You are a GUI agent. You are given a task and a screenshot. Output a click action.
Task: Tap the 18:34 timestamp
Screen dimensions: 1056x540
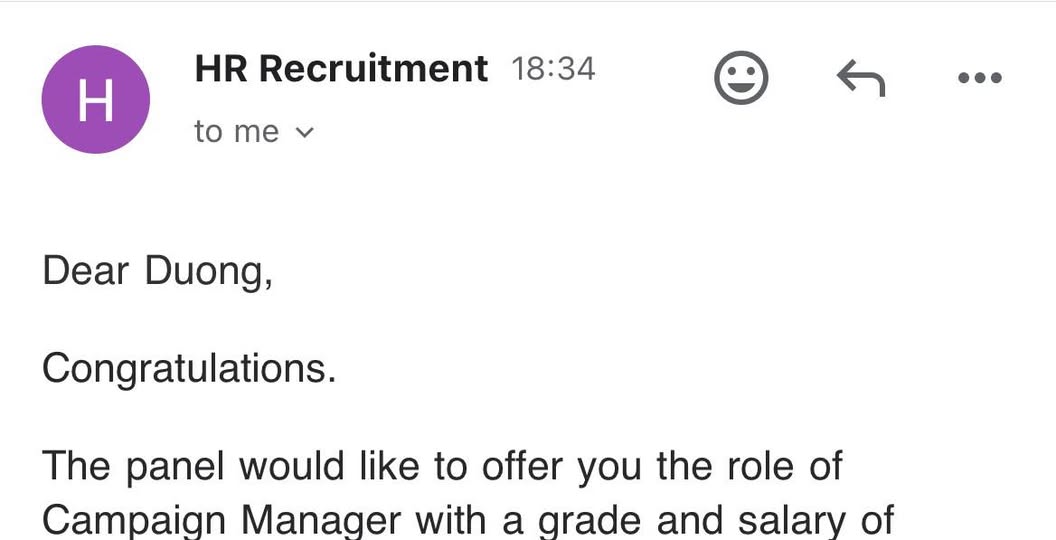[x=553, y=69]
